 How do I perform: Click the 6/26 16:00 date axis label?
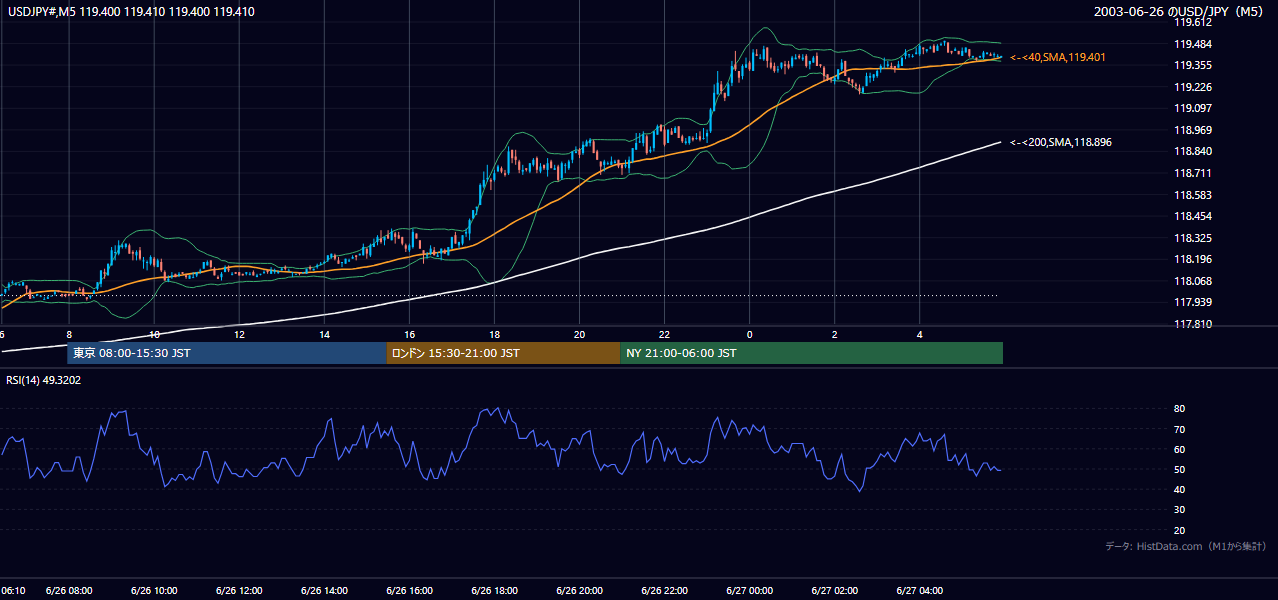click(x=409, y=591)
